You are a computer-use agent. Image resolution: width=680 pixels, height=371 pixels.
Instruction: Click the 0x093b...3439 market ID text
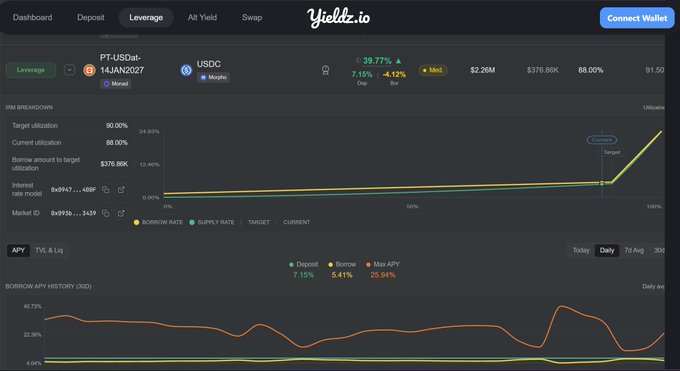pos(73,213)
